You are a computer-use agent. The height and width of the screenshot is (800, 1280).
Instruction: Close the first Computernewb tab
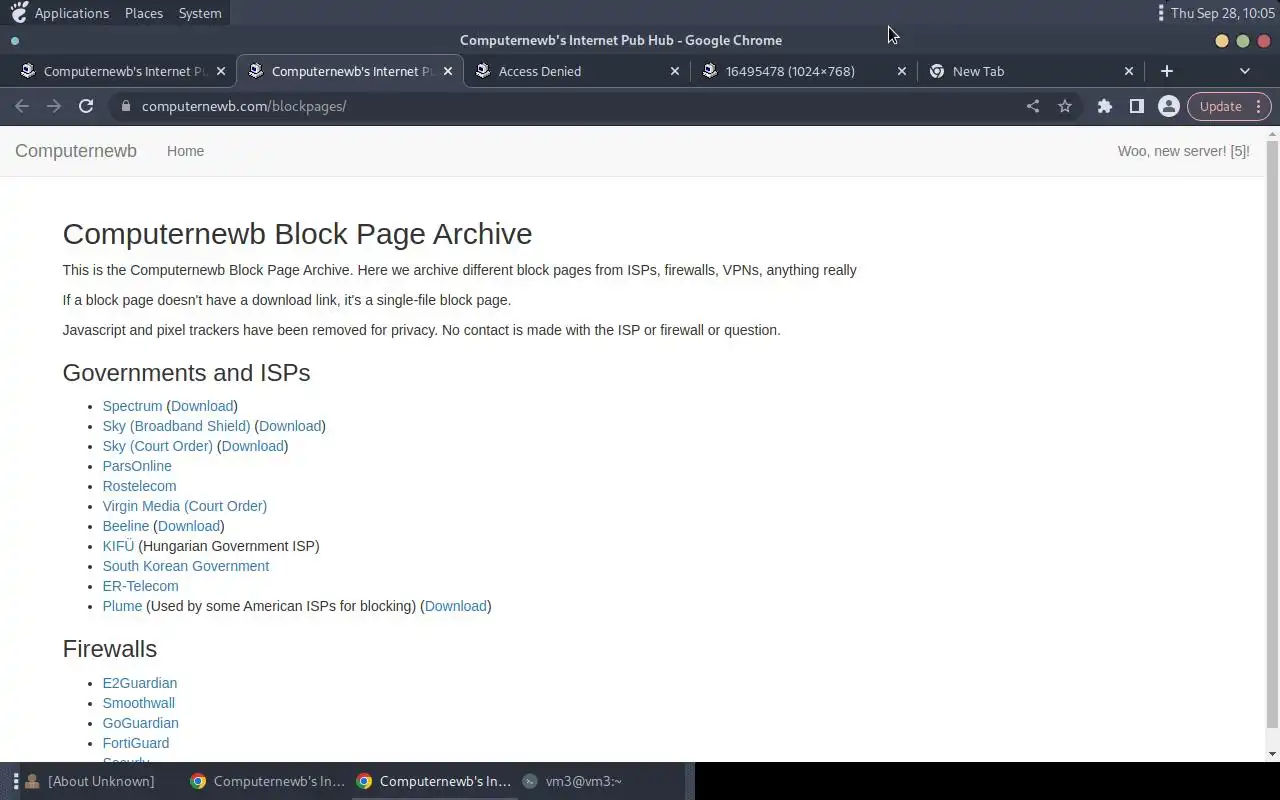point(221,71)
